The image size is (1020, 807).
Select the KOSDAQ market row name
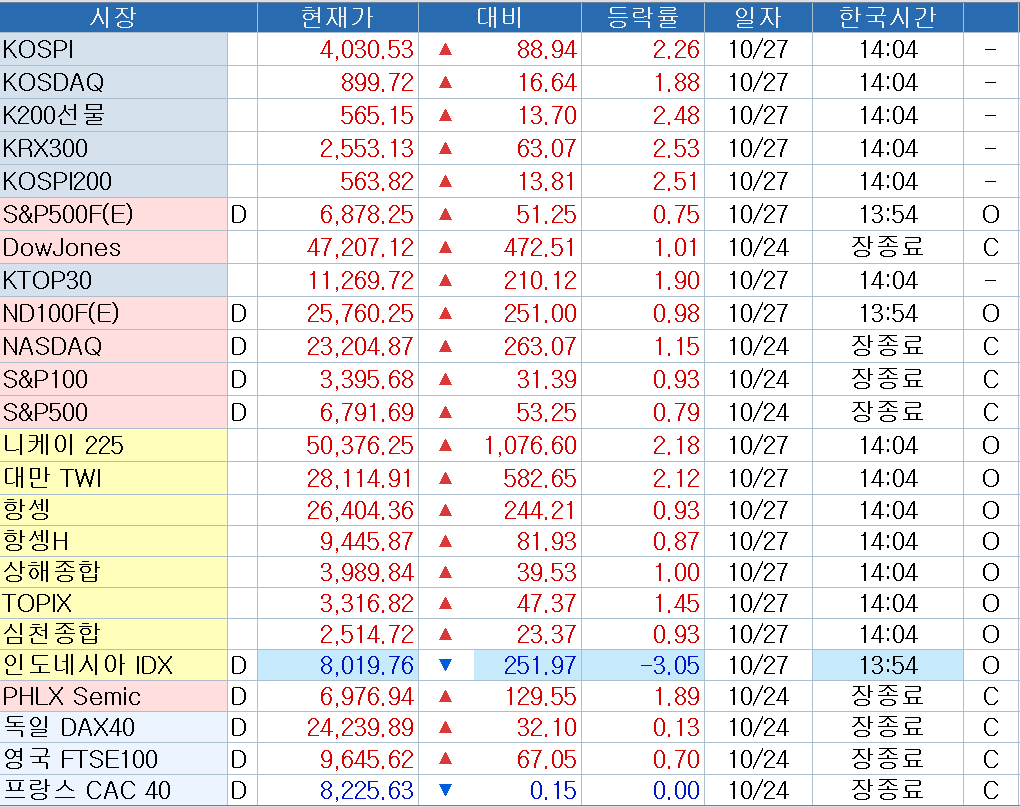click(54, 82)
